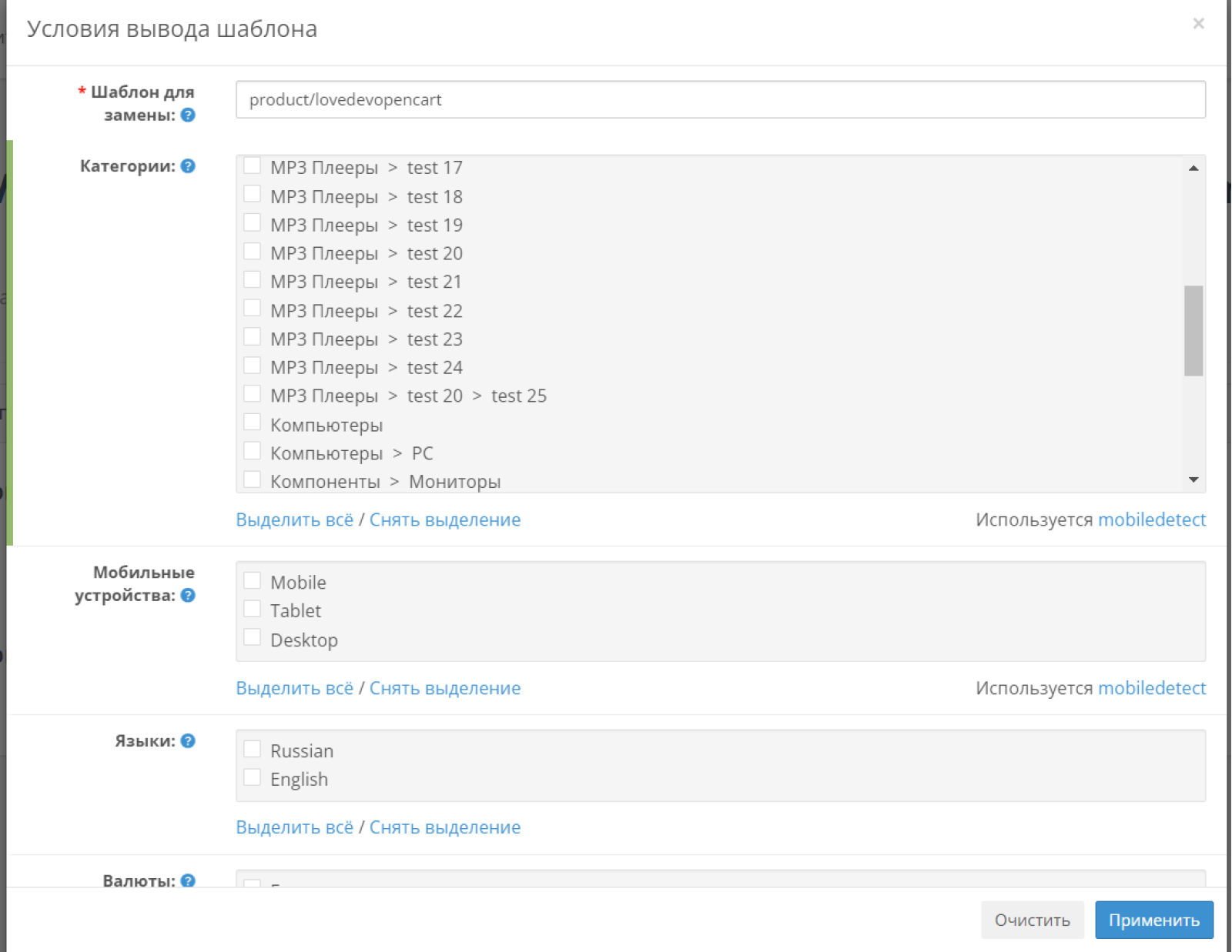
Task: Open help icon beside Категории label
Action: [188, 166]
